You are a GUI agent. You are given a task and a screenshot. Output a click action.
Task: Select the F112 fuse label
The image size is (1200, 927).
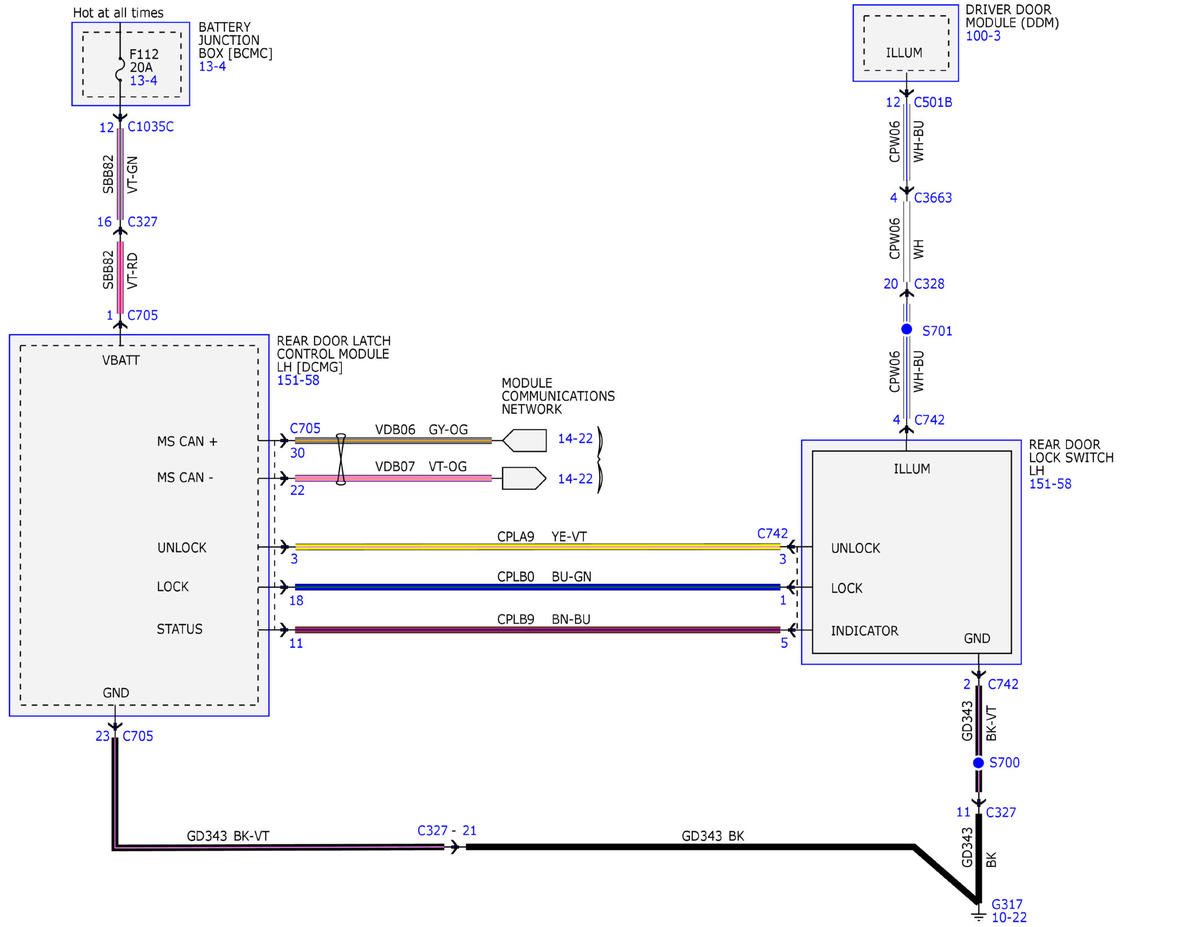[x=144, y=54]
